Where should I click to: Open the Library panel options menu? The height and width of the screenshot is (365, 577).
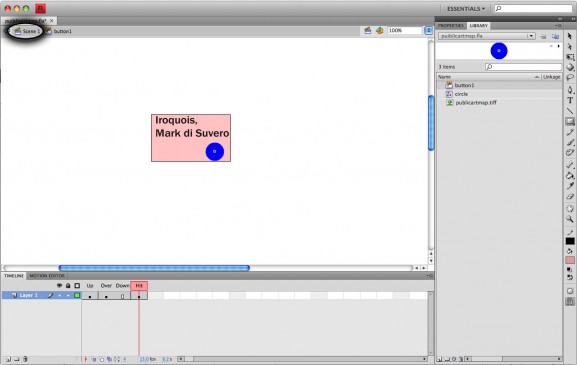[x=558, y=25]
